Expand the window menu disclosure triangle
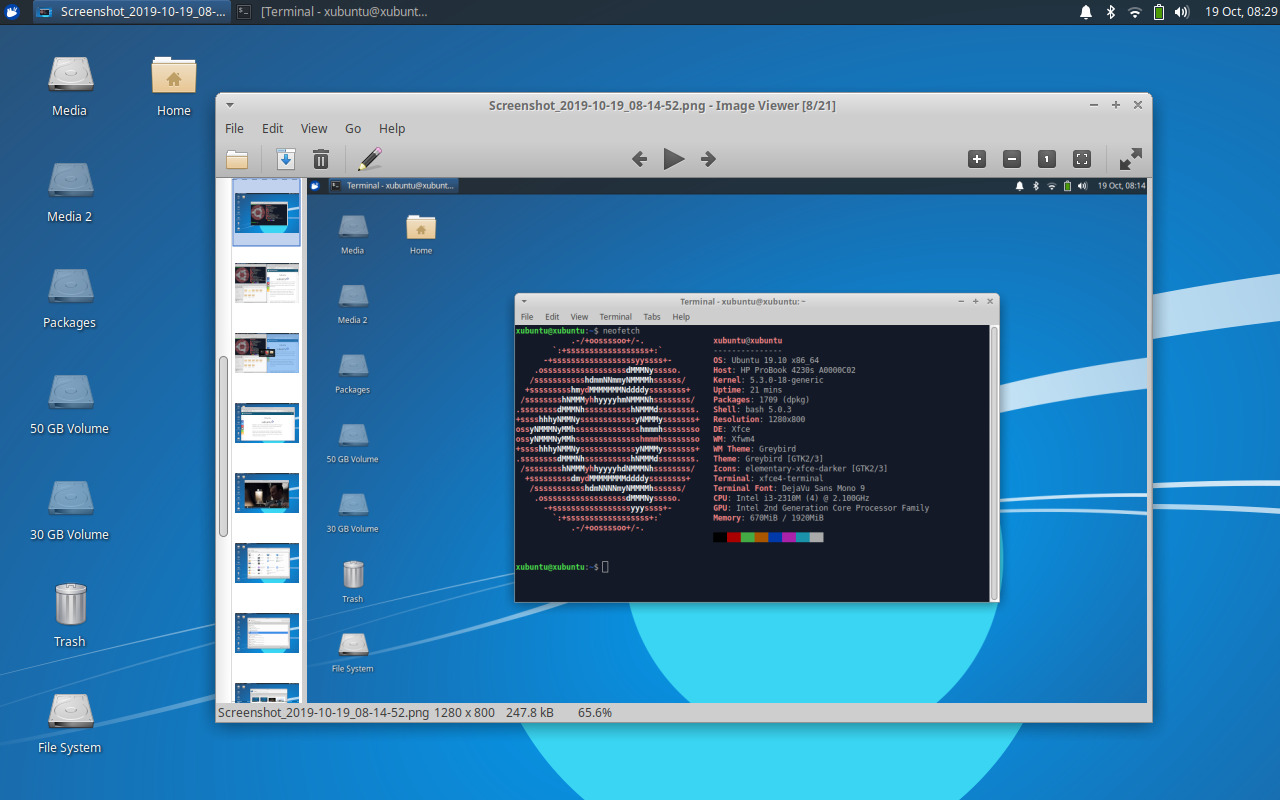The width and height of the screenshot is (1280, 800). pos(229,104)
